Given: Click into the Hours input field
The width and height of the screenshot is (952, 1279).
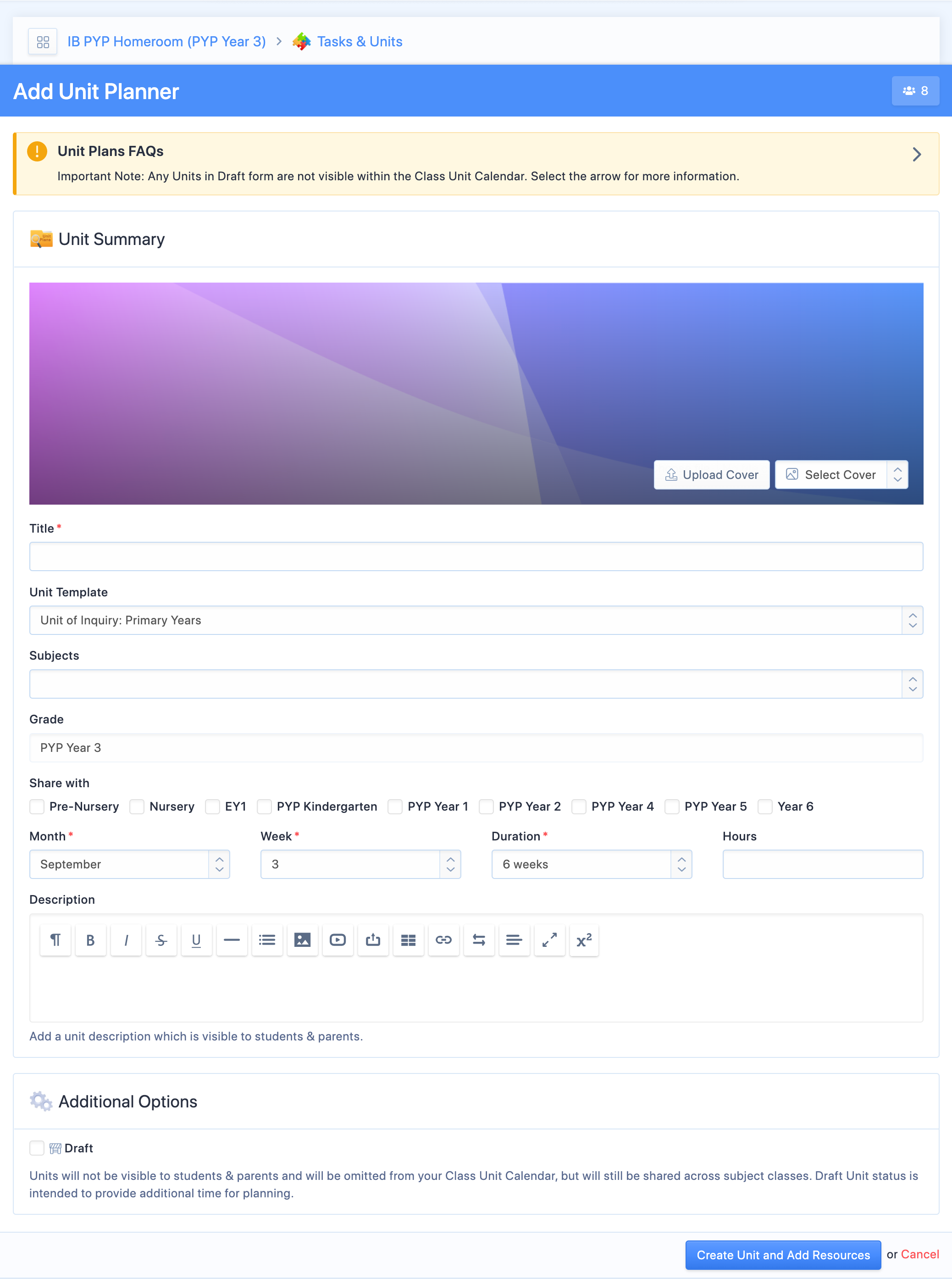Looking at the screenshot, I should 823,864.
